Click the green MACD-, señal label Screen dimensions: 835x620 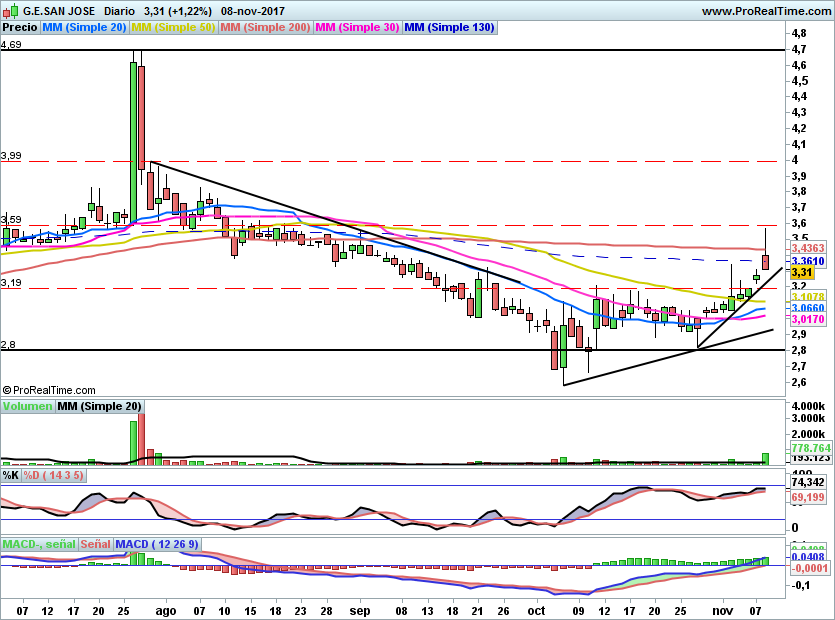click(39, 544)
